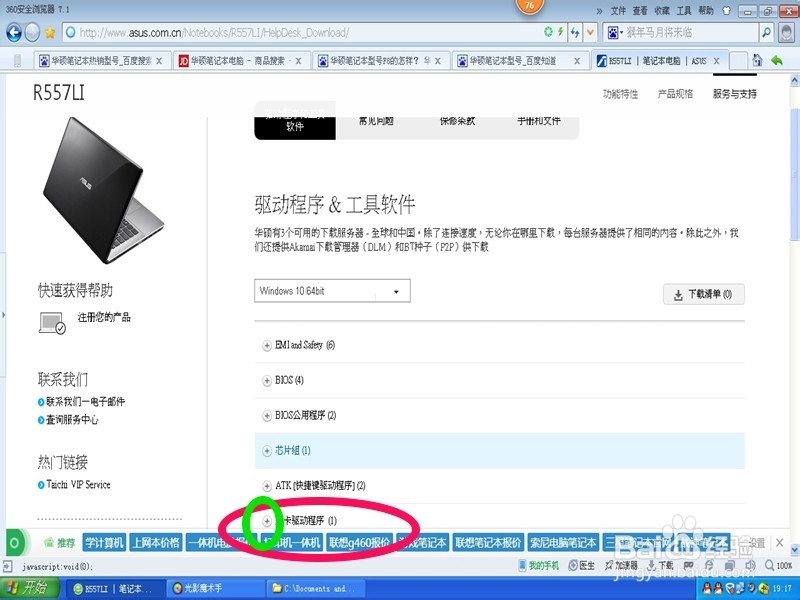Click the 学计算机 recommendation link

pos(104,542)
